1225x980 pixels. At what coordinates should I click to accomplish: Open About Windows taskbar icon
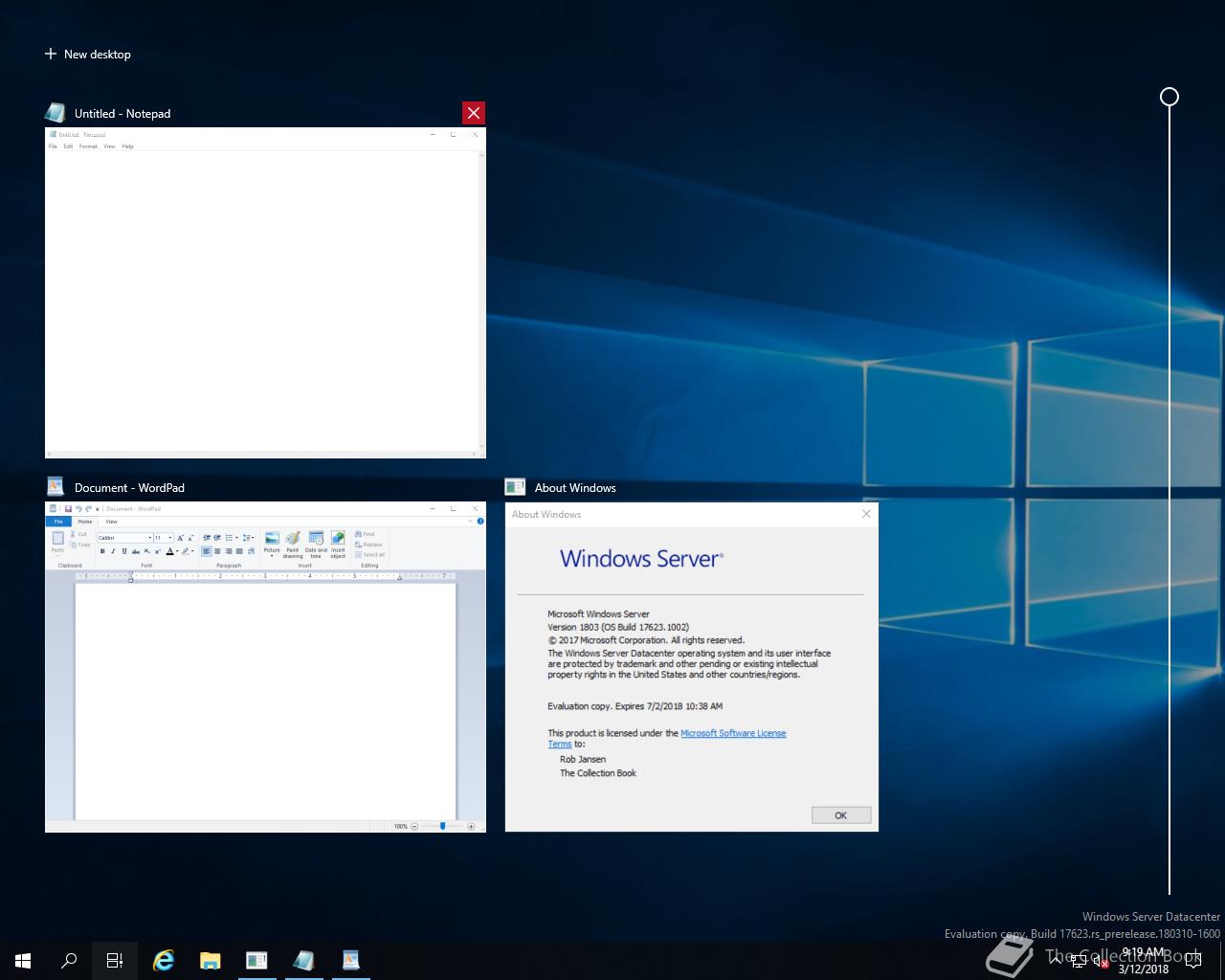click(256, 961)
